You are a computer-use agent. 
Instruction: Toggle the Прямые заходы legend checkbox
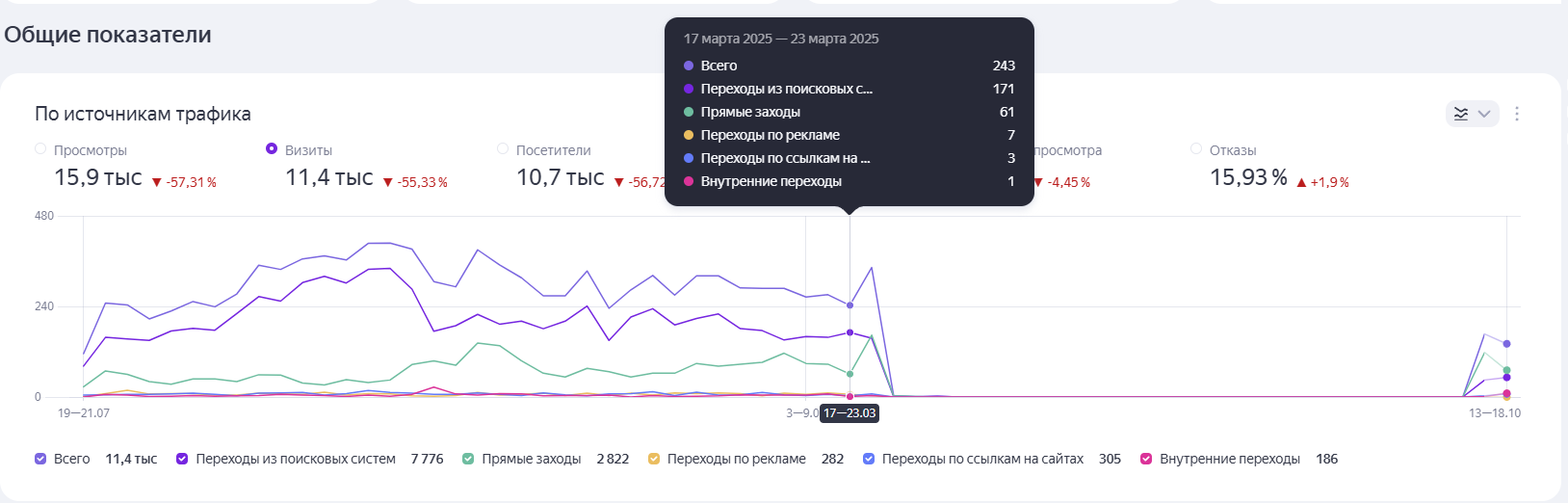point(468,459)
